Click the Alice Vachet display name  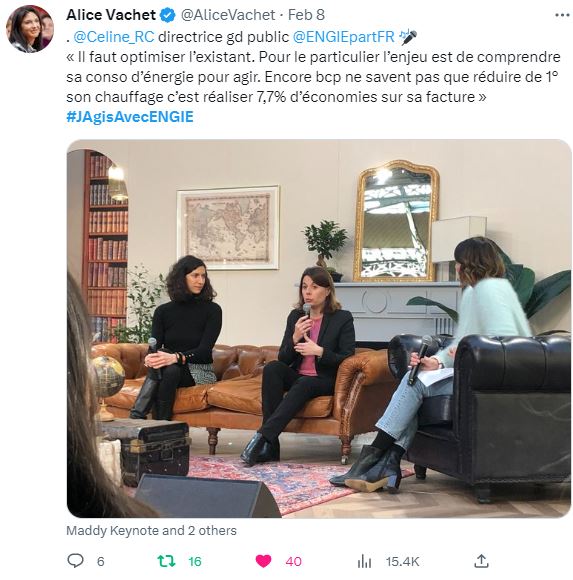(x=111, y=15)
